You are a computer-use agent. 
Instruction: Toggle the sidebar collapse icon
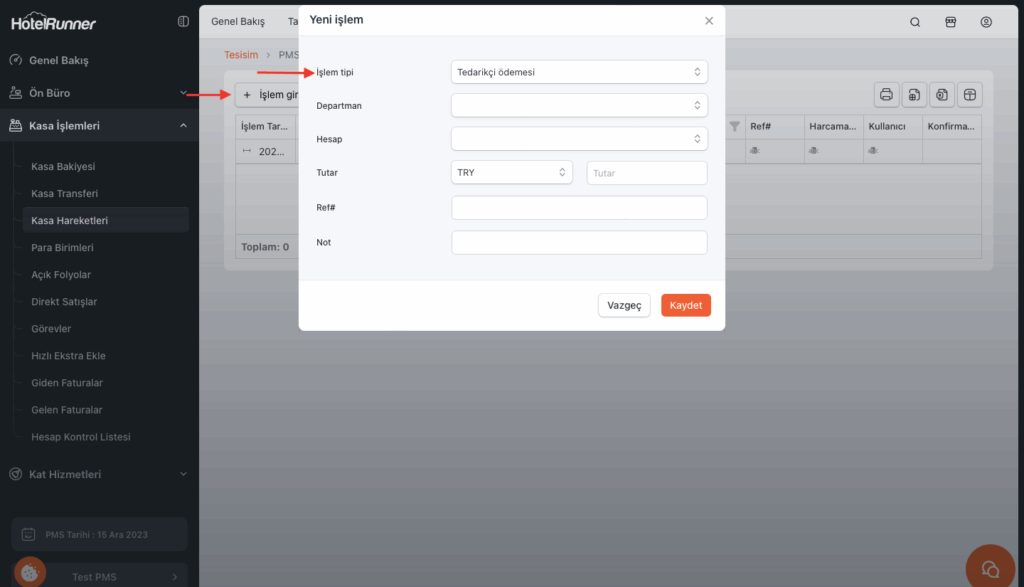[182, 21]
